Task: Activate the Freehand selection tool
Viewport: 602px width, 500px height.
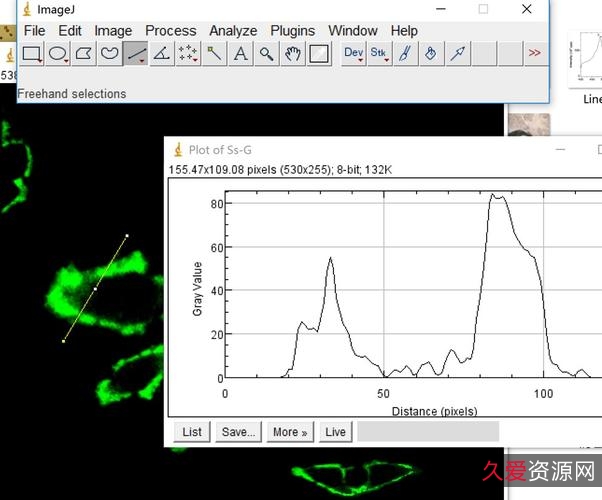Action: coord(110,54)
